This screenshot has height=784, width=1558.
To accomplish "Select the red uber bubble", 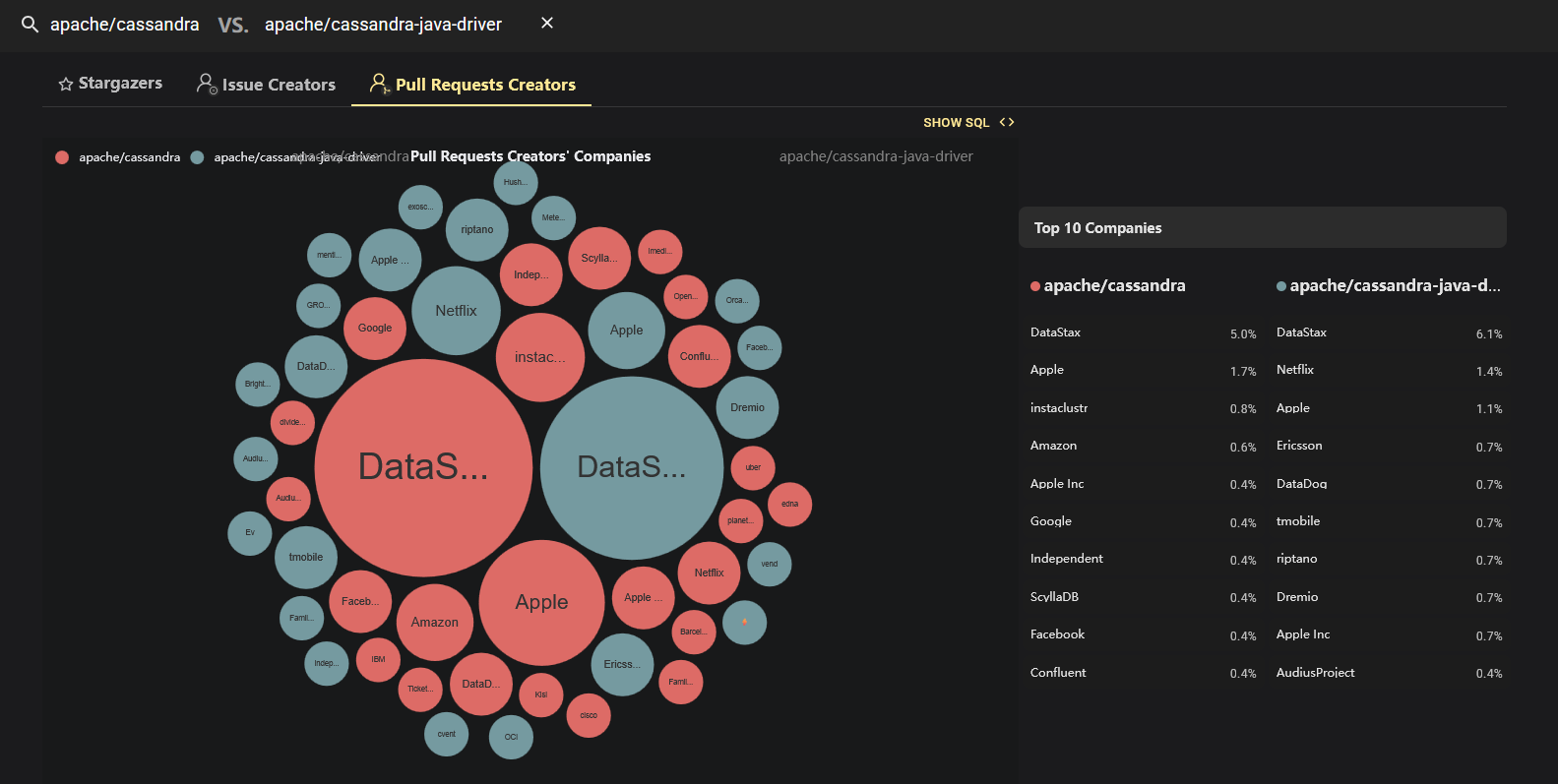I will coord(753,468).
